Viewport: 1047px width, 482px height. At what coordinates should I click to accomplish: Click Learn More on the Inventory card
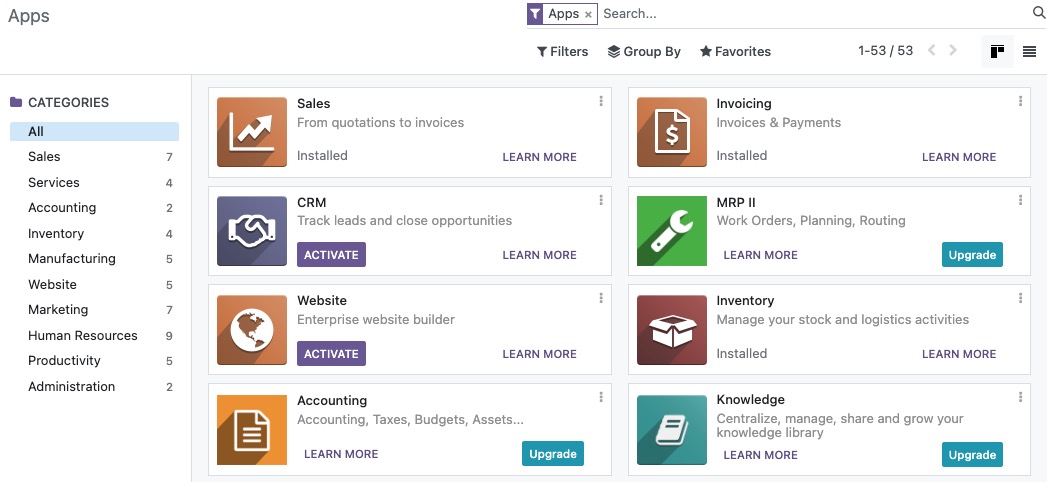point(959,354)
